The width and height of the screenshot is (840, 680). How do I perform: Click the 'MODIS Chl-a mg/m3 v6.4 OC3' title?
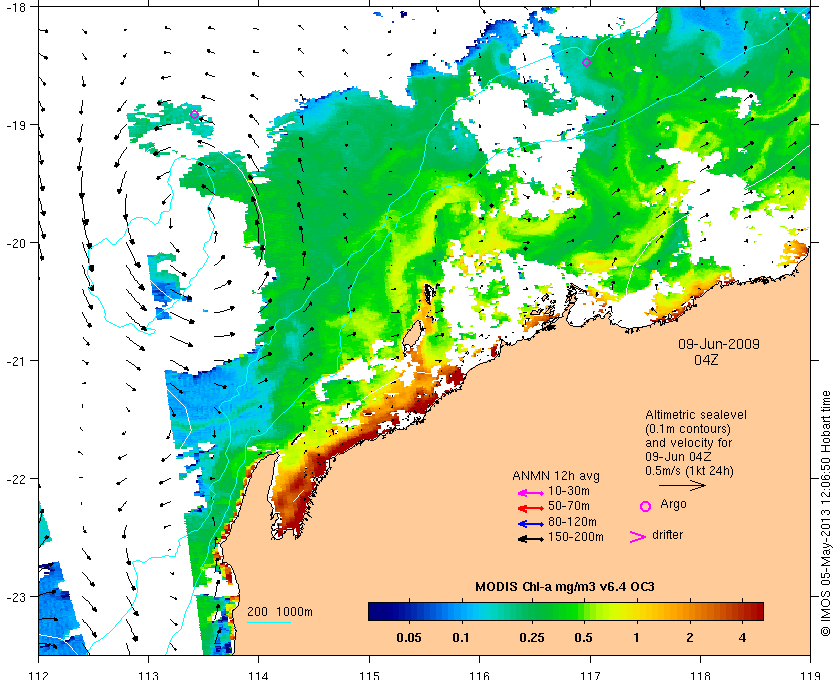565,587
